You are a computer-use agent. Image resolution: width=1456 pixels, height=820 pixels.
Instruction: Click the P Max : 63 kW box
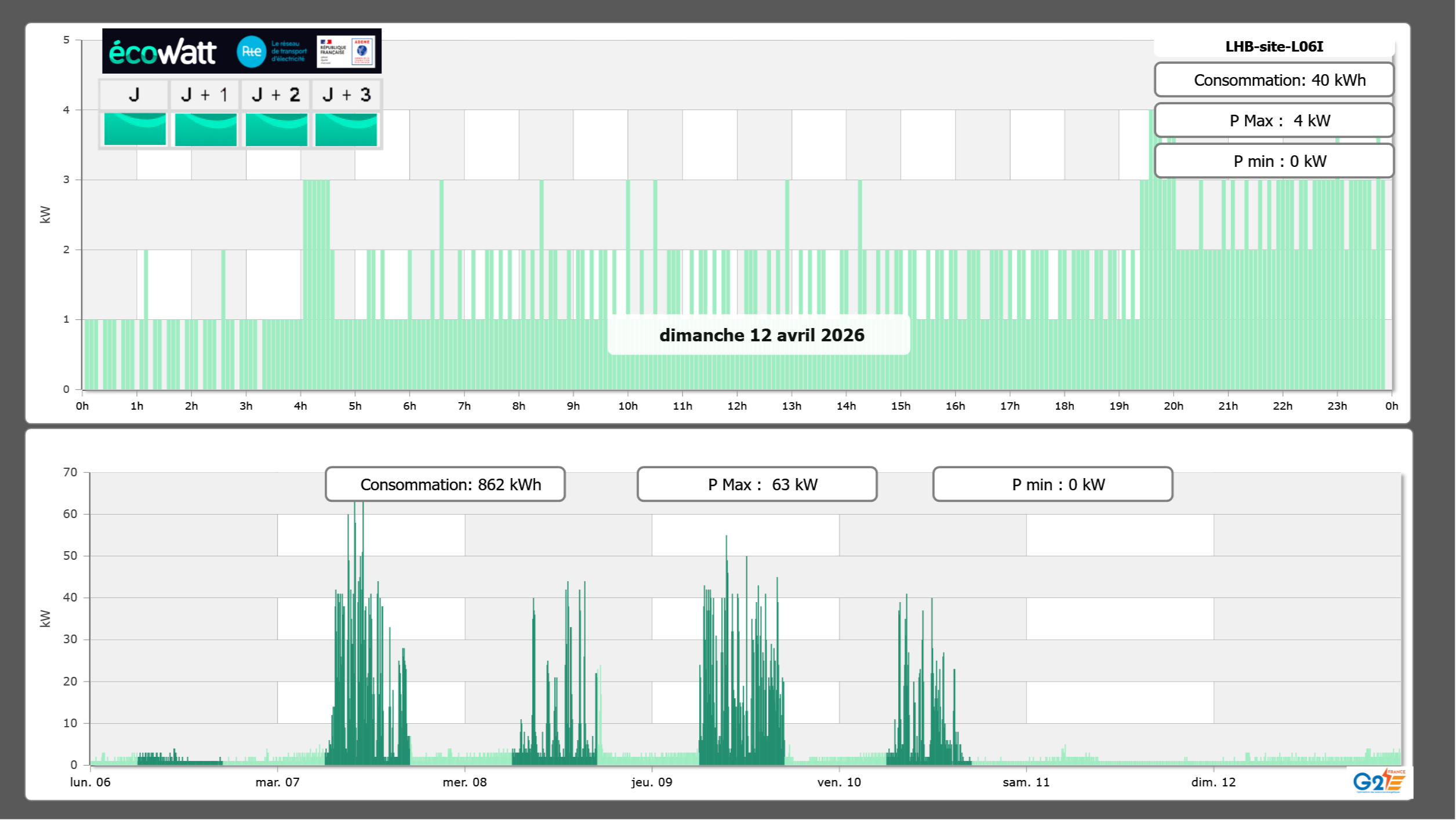tap(757, 484)
